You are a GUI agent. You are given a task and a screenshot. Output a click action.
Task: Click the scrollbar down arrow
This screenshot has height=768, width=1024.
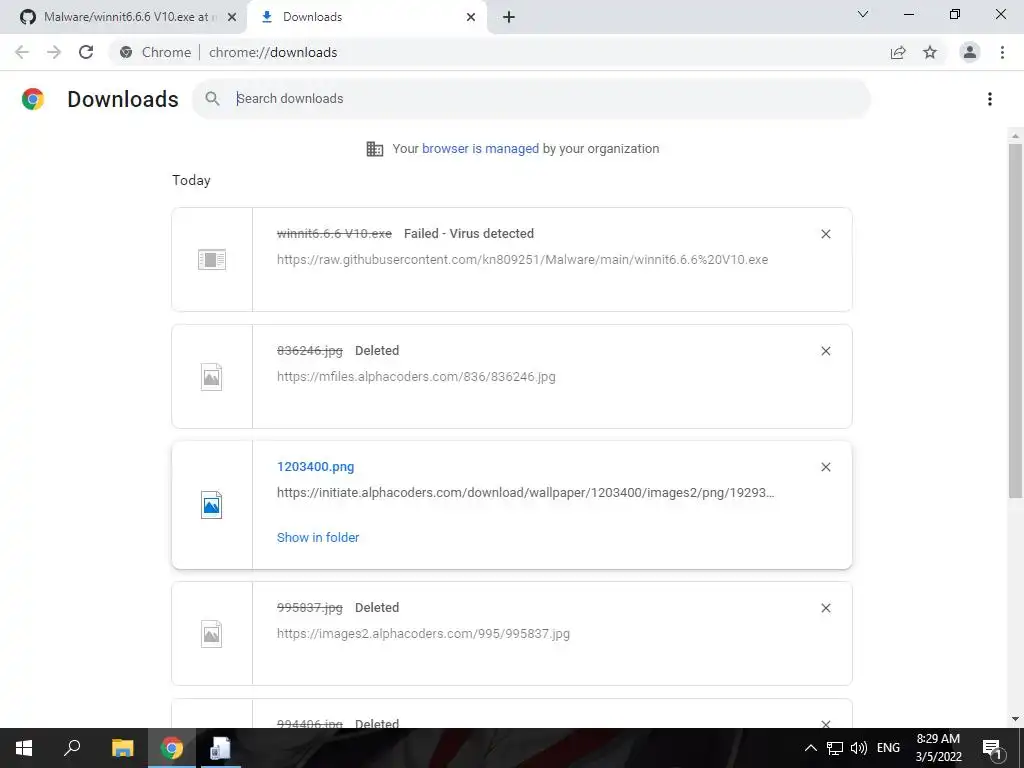(x=1015, y=720)
